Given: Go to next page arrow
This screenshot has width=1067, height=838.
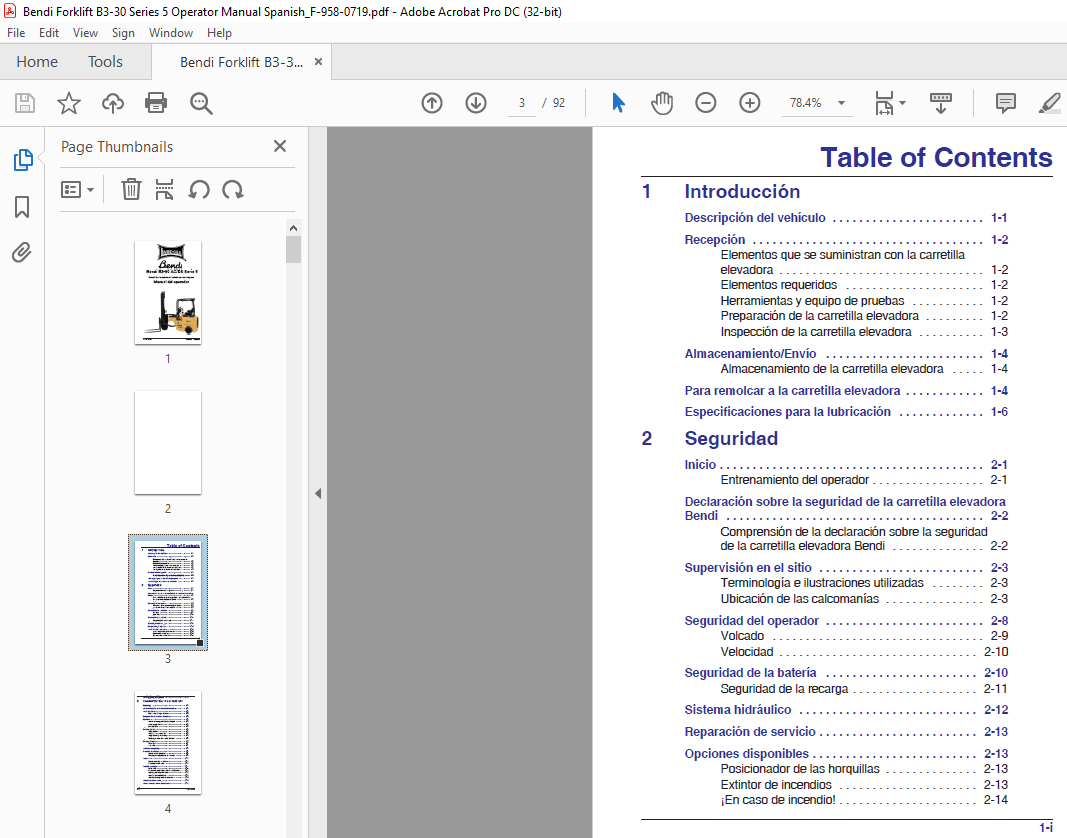Looking at the screenshot, I should (x=476, y=103).
